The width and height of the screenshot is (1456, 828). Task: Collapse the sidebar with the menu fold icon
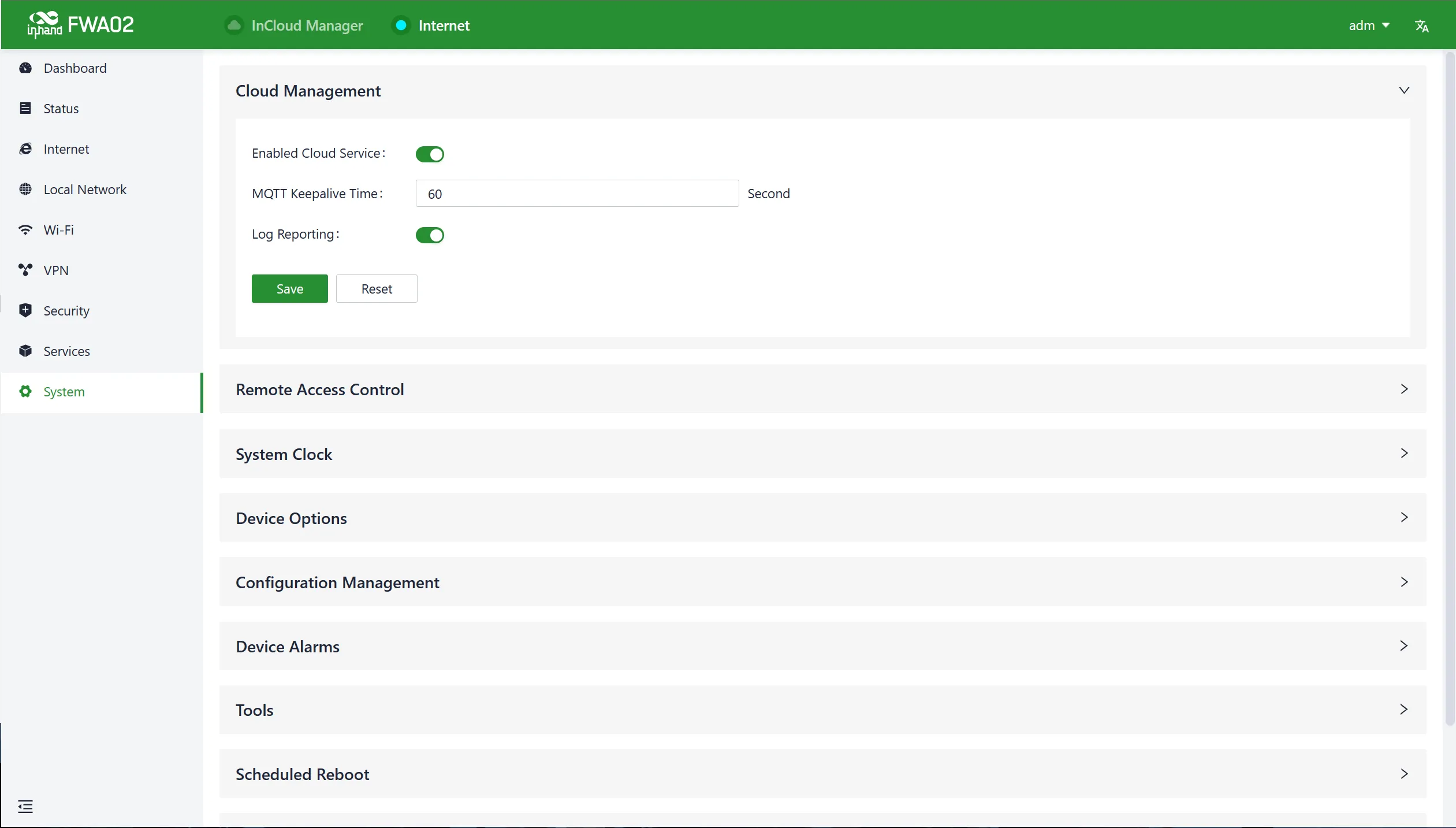coord(25,807)
